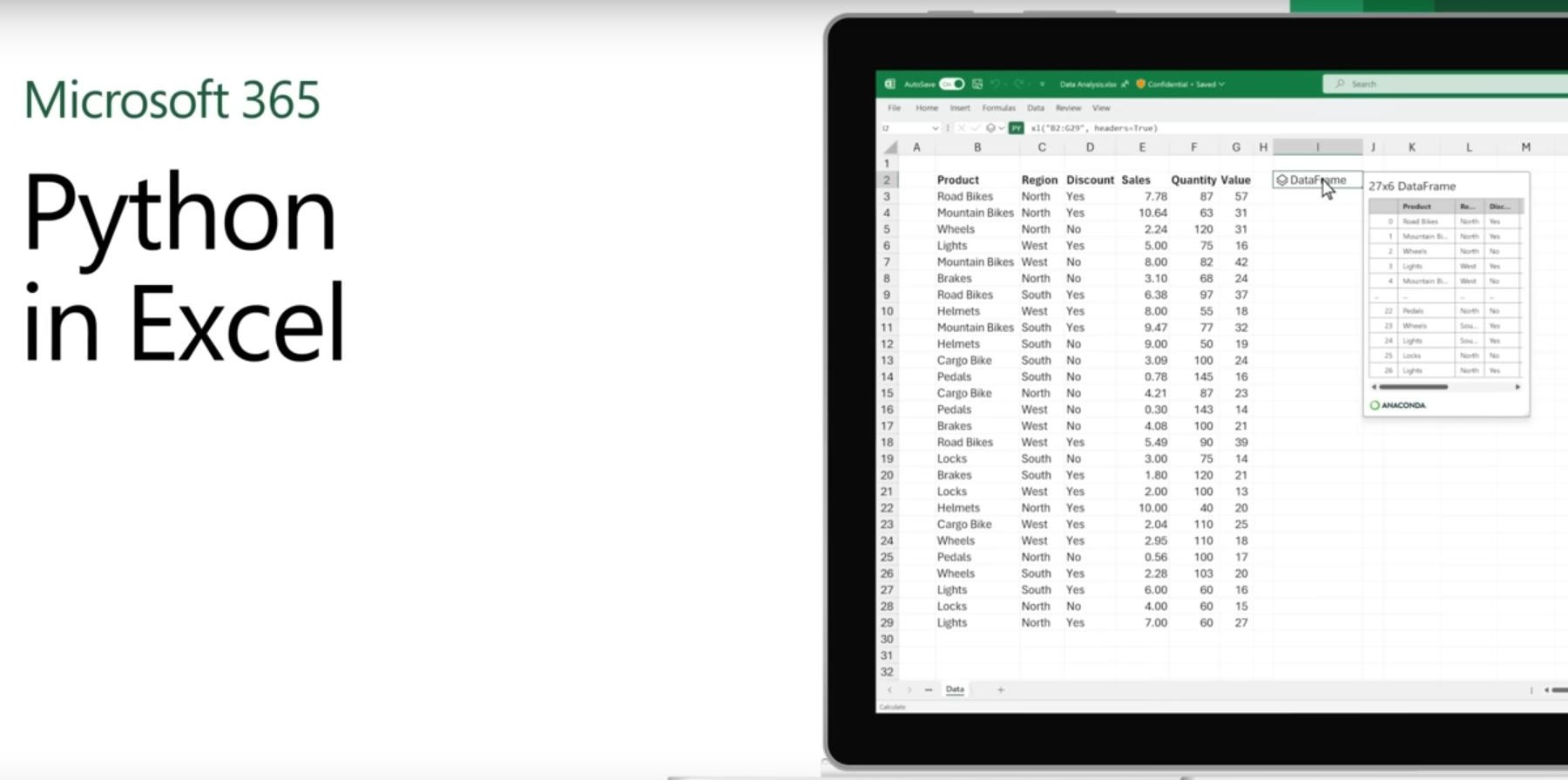Click the Cargo Bike cell in row 13
The width and height of the screenshot is (1568, 780).
tap(963, 360)
